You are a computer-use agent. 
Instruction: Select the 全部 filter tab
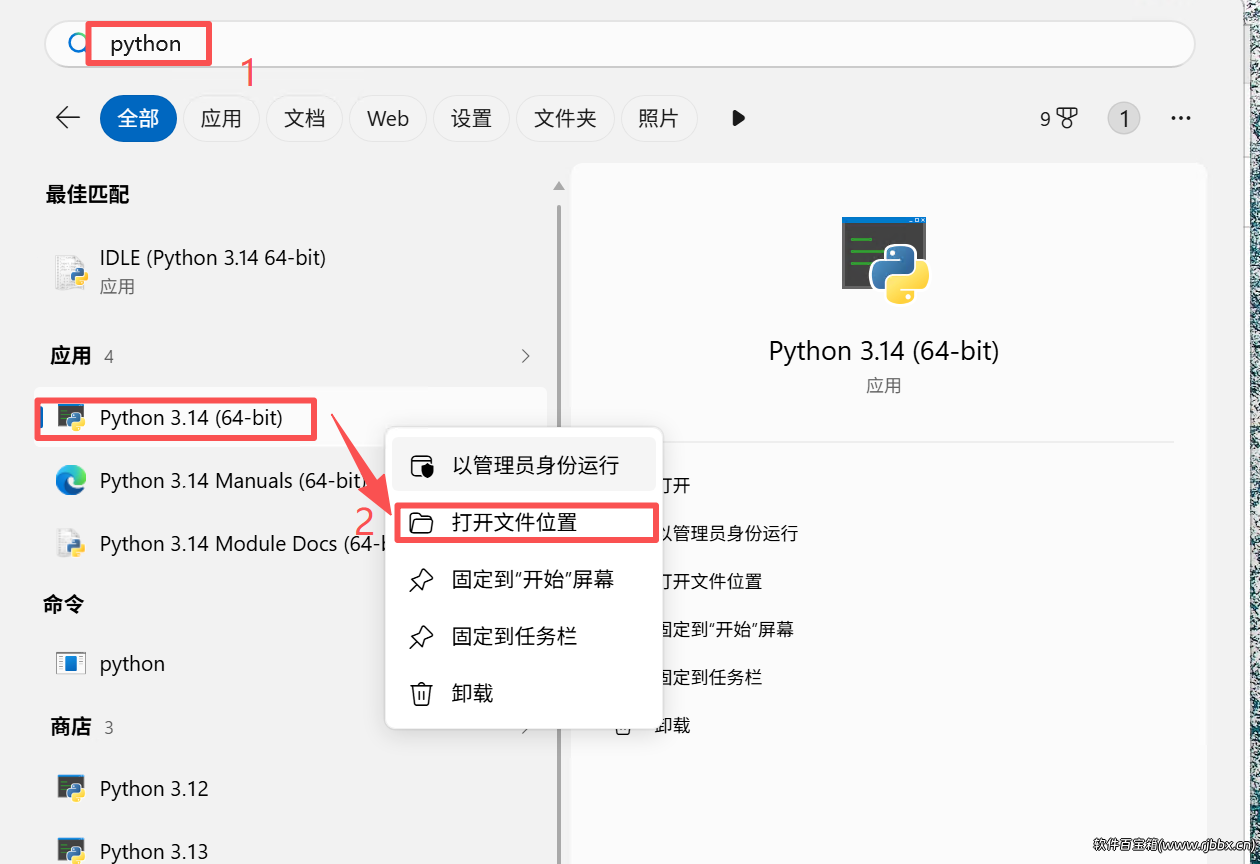coord(138,119)
